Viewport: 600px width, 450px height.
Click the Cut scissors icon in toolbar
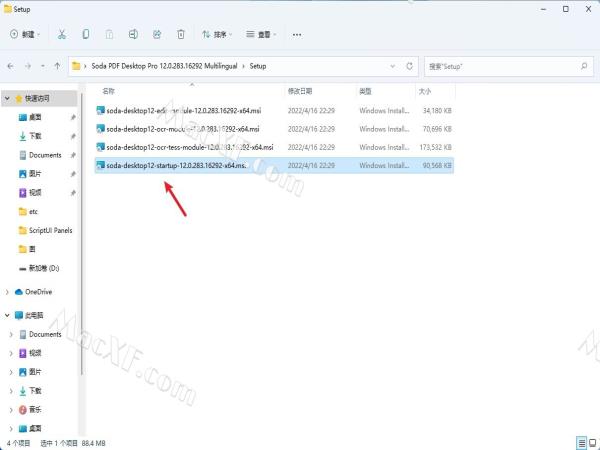click(62, 34)
